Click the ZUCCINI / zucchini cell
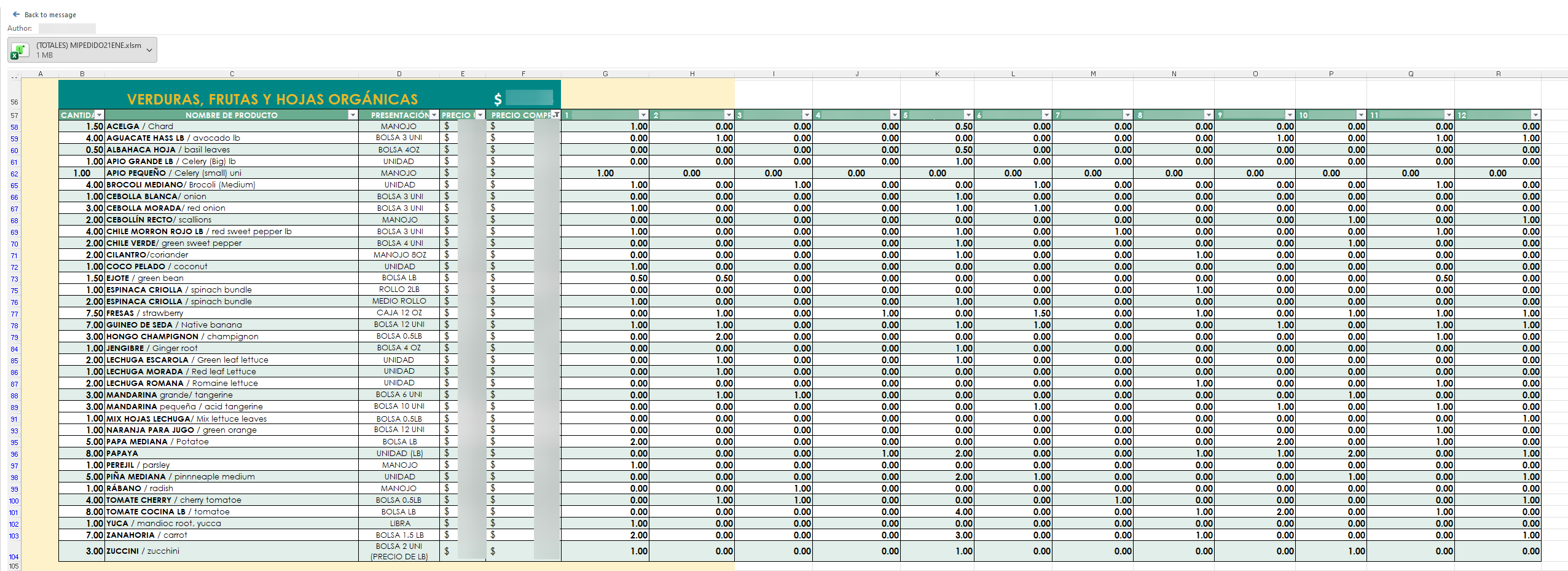Image resolution: width=1568 pixels, height=571 pixels. point(232,551)
